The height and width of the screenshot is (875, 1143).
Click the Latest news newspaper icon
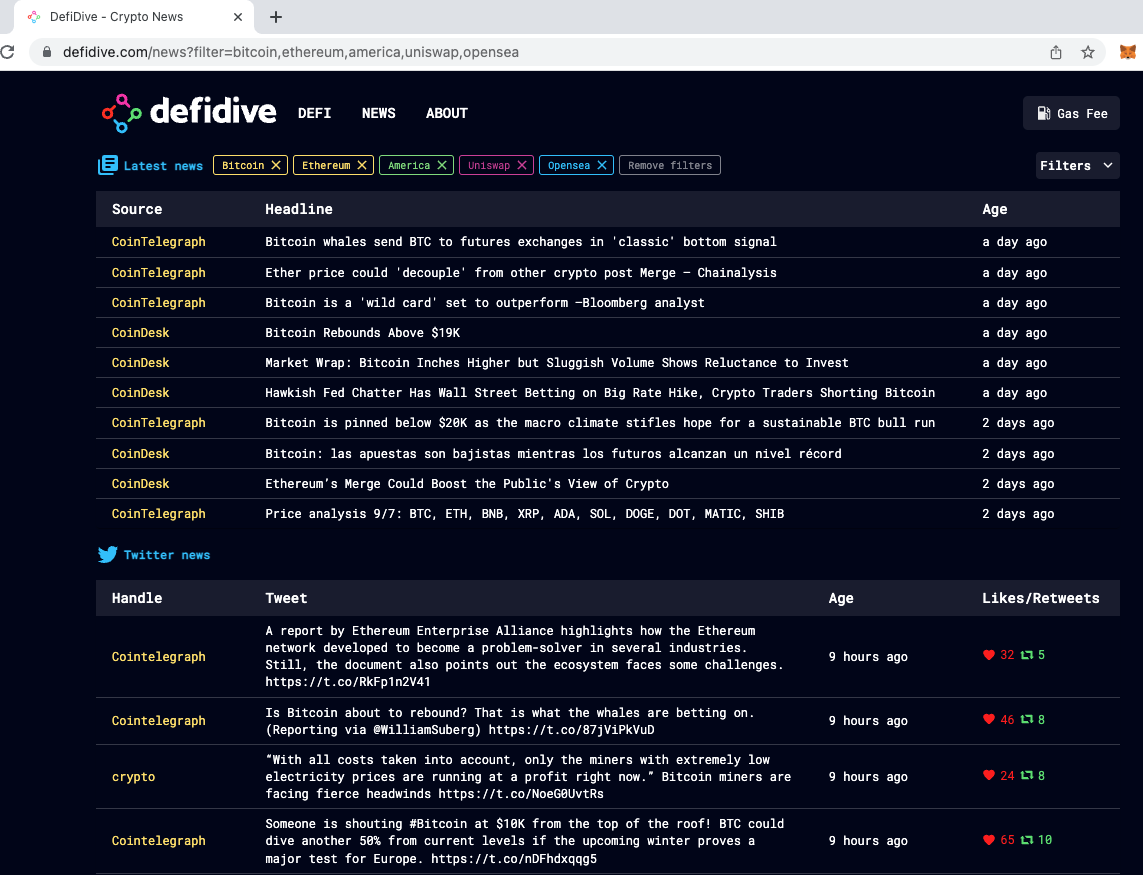point(108,165)
